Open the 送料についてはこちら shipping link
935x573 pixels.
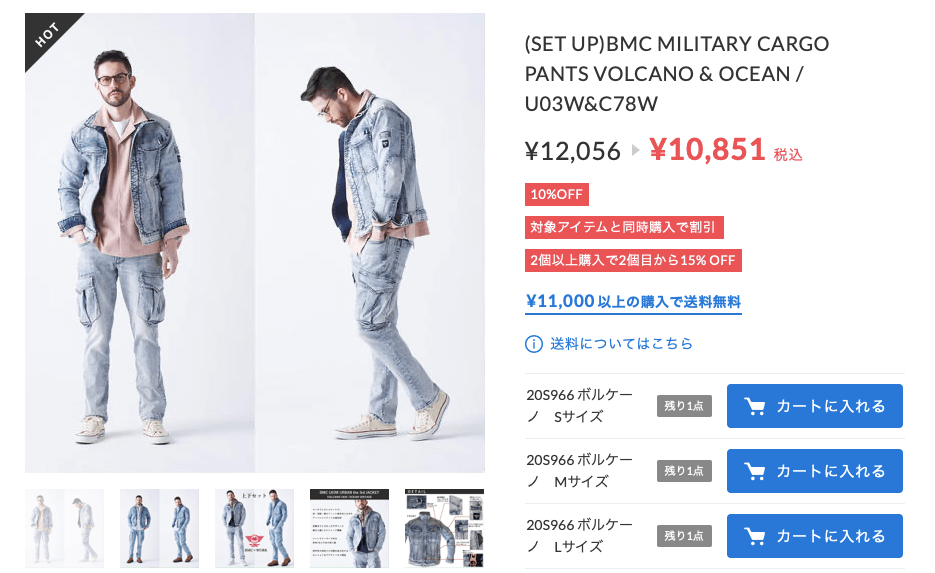(621, 344)
